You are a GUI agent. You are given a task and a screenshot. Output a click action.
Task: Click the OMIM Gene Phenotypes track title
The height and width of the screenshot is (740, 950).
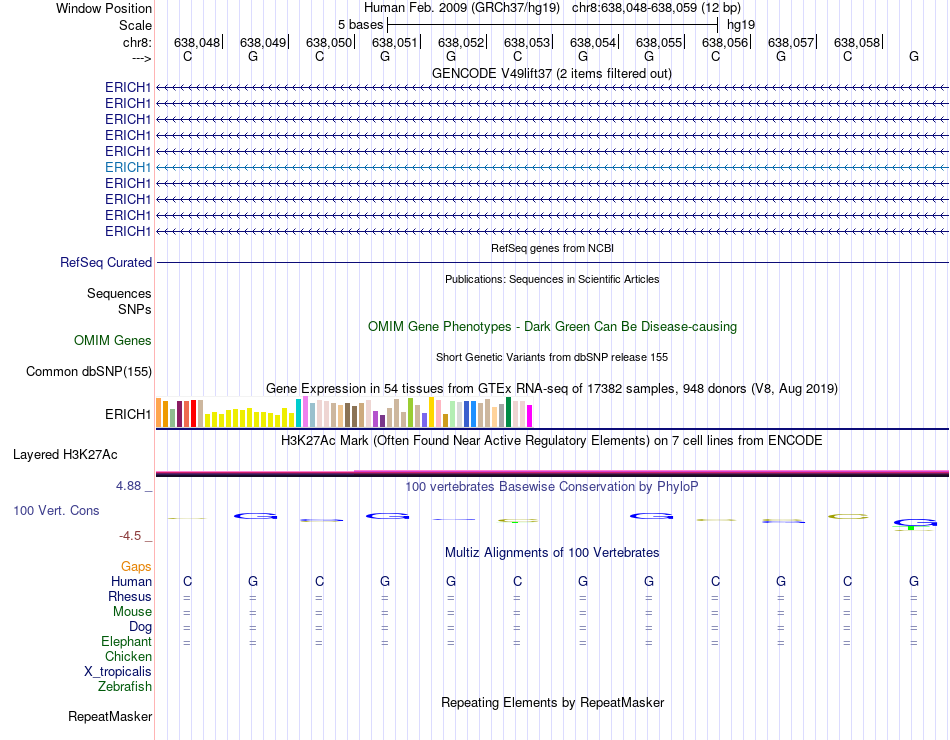point(552,327)
